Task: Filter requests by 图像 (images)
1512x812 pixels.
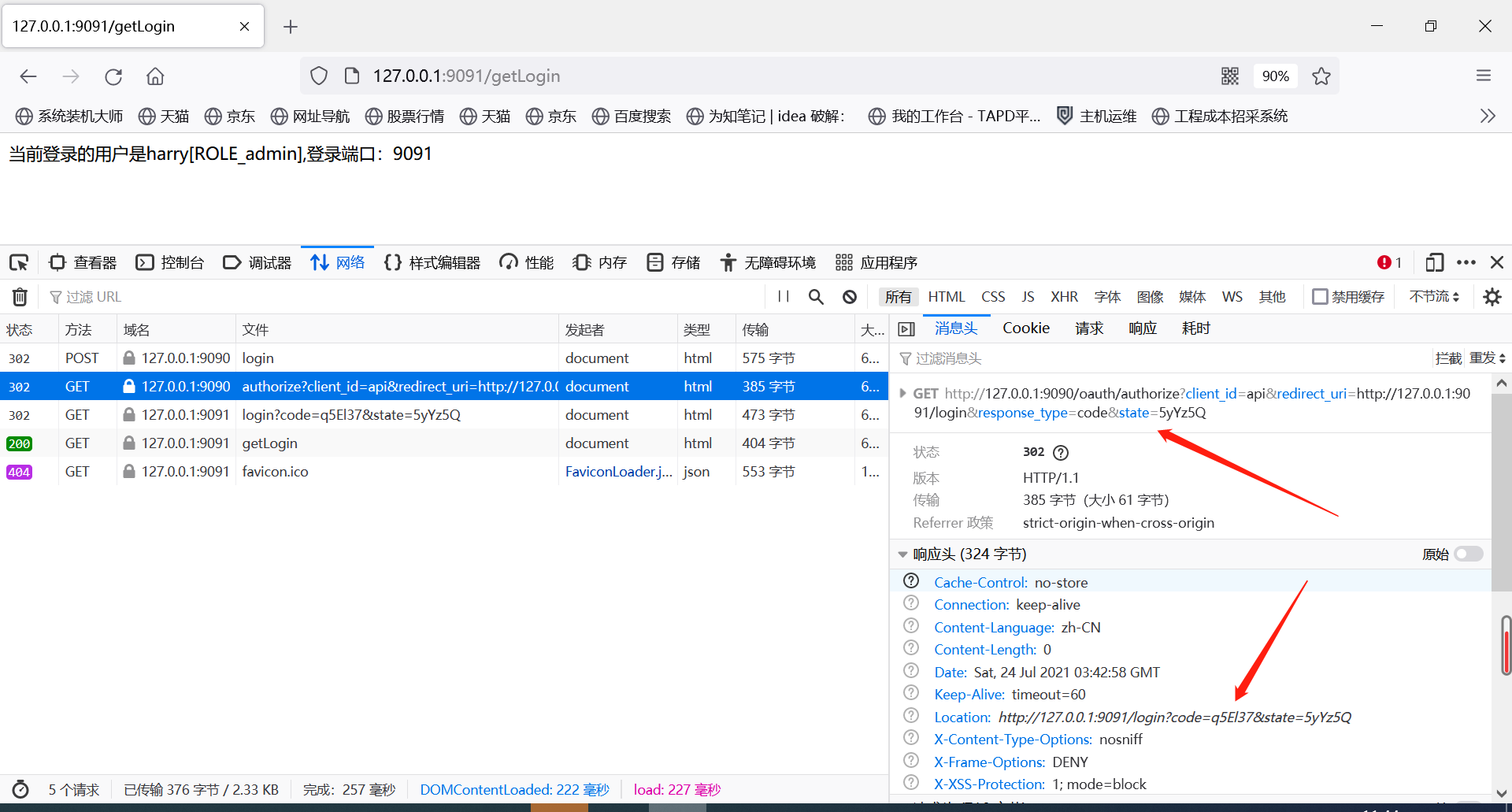Action: click(1150, 297)
